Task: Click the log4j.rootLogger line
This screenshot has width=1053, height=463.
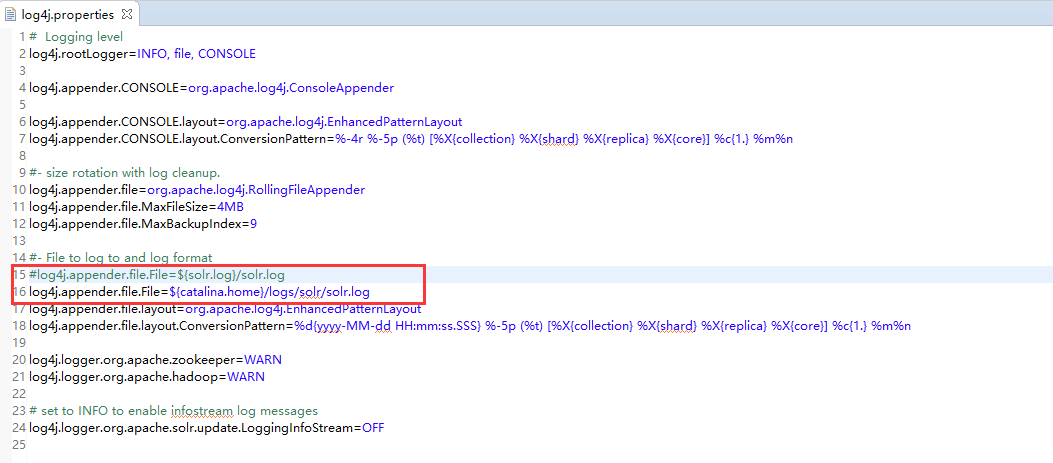Action: point(142,53)
